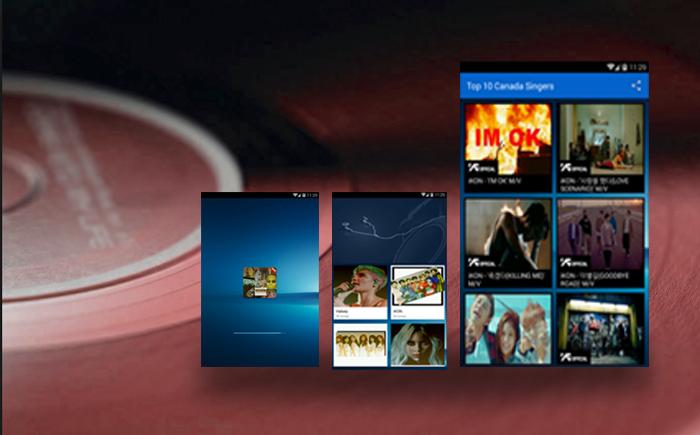Click the loading progress bar on splash screen
Image resolution: width=700 pixels, height=435 pixels.
[259, 332]
